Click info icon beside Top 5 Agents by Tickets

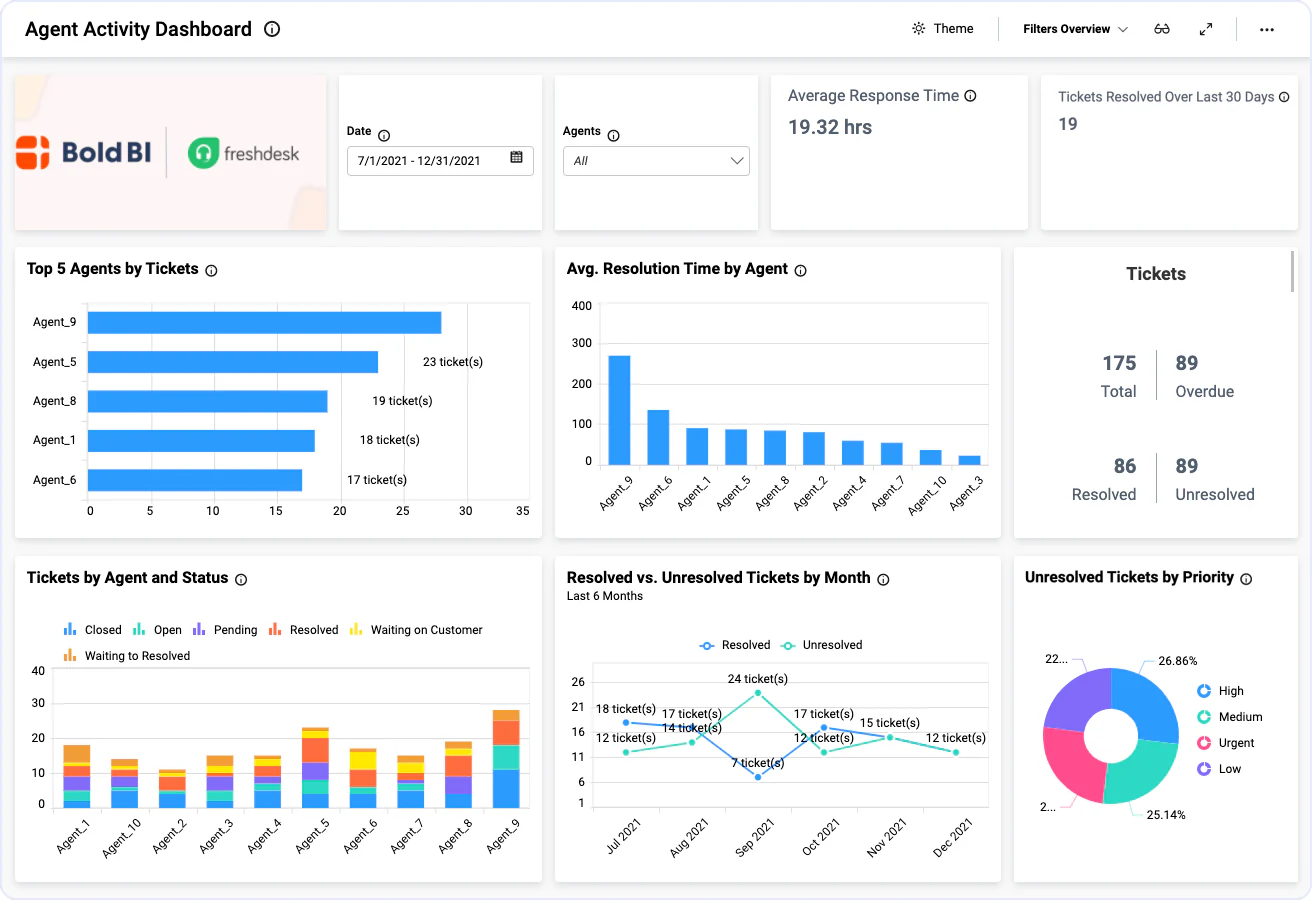click(x=211, y=270)
